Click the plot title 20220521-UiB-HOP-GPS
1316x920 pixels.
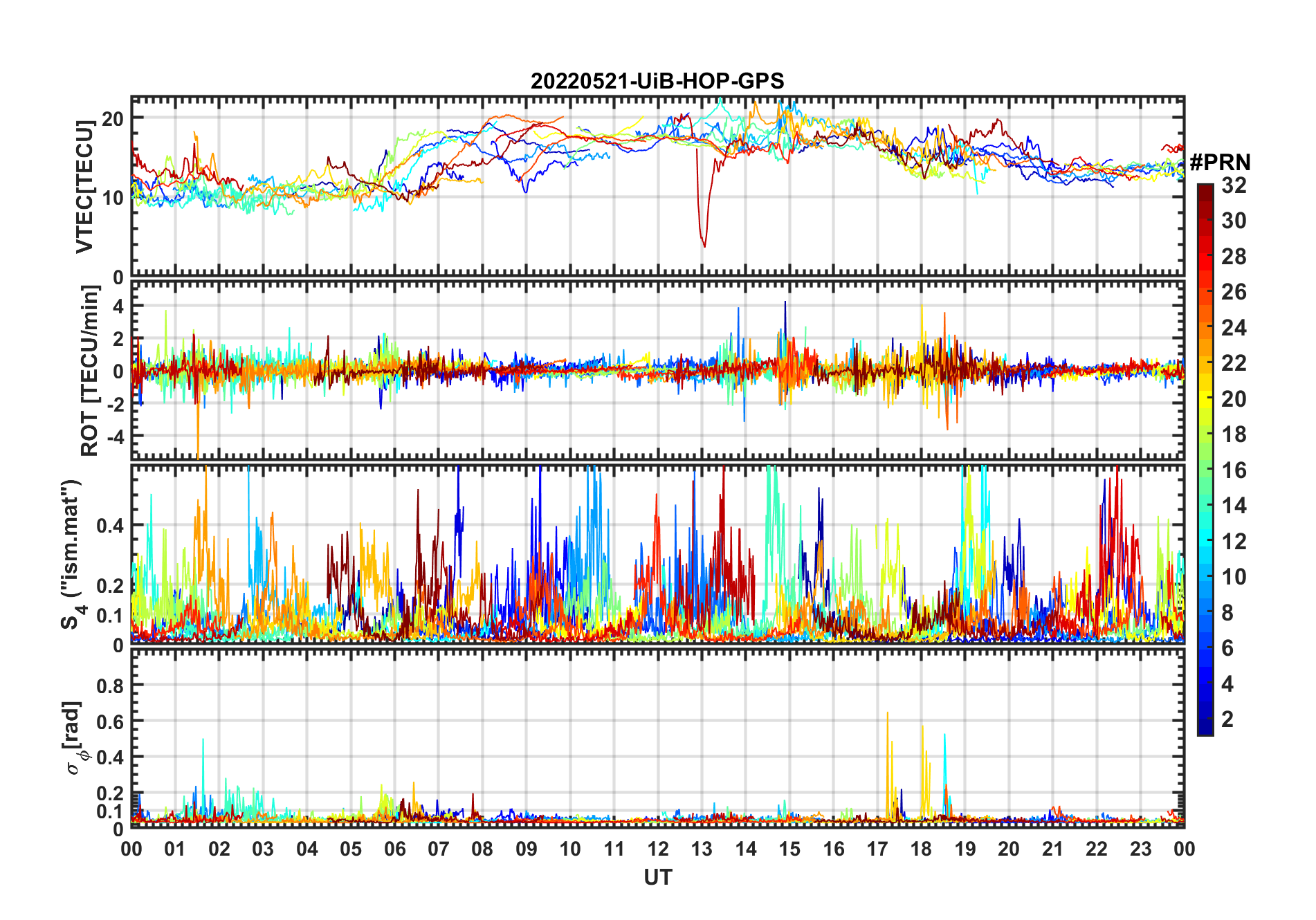[657, 82]
